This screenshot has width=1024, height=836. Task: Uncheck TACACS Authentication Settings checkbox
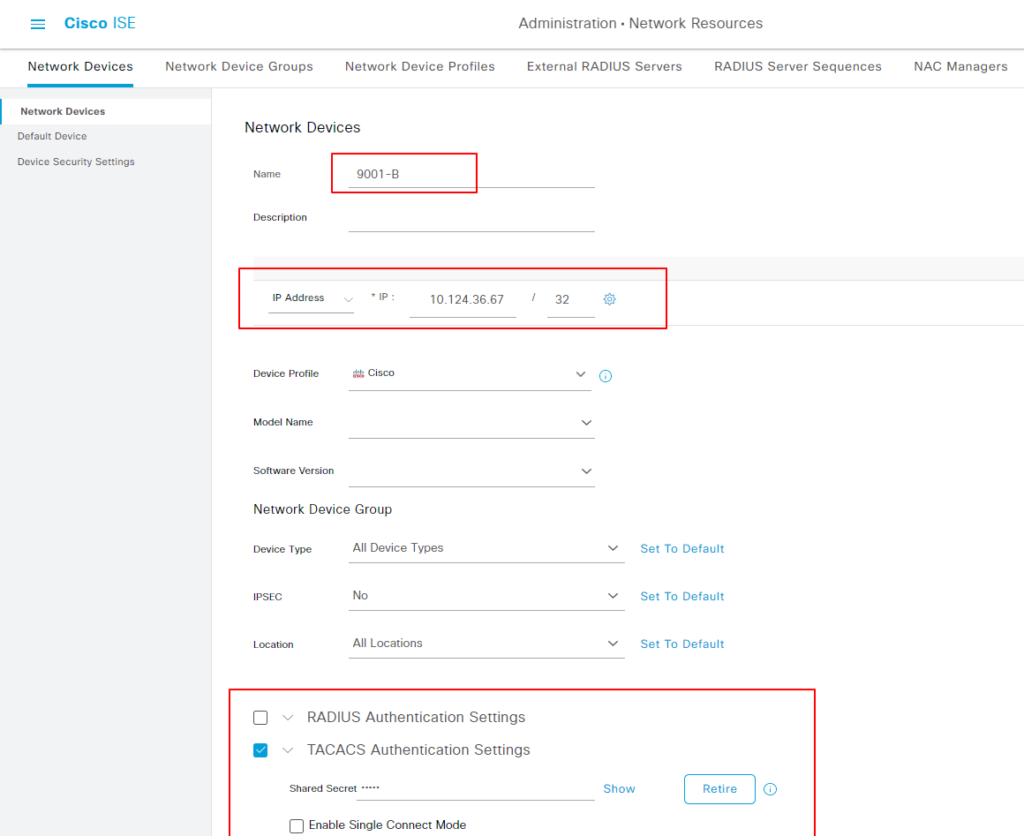click(x=261, y=750)
